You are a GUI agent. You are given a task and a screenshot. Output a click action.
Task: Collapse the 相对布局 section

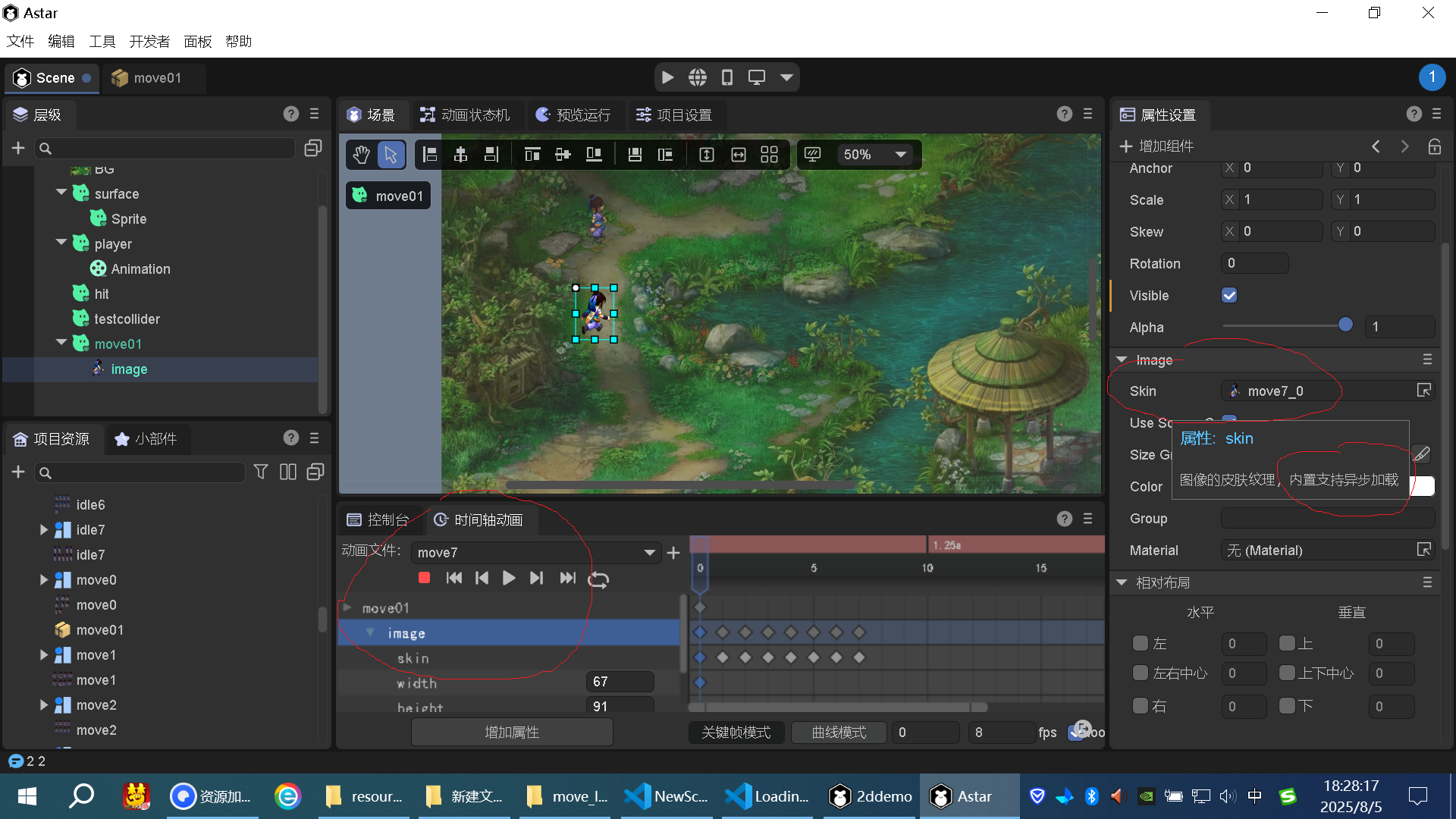point(1122,582)
